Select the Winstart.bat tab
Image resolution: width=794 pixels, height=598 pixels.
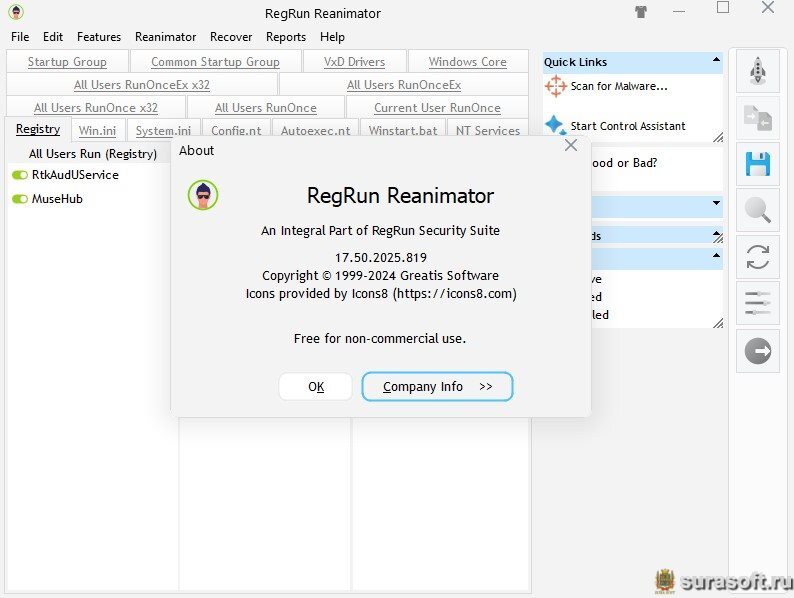coord(403,130)
